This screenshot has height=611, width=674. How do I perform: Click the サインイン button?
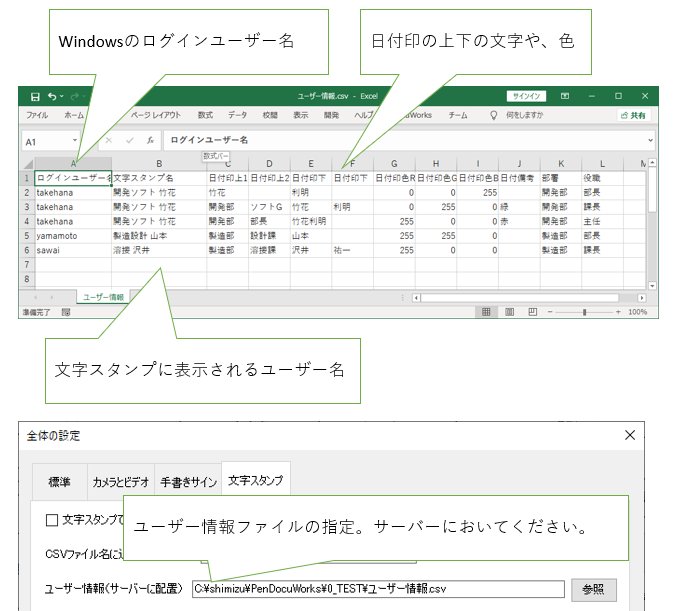point(526,96)
